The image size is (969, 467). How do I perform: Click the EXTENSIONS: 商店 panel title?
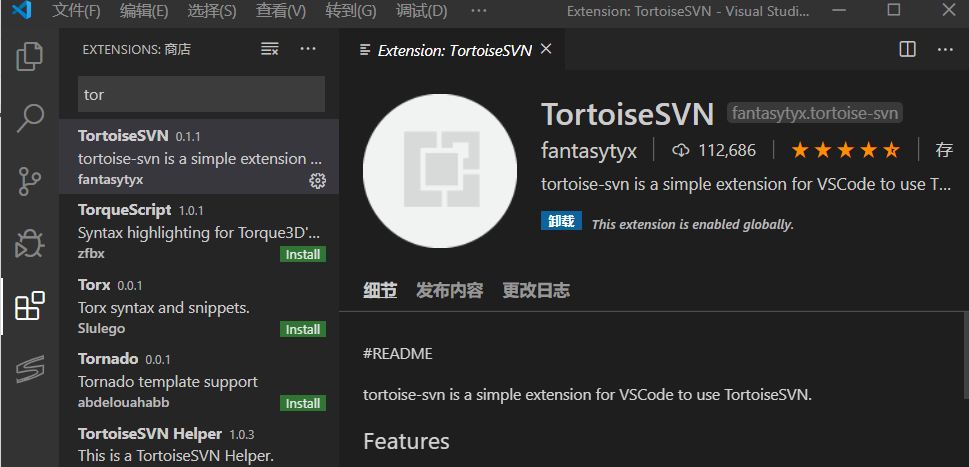[137, 50]
